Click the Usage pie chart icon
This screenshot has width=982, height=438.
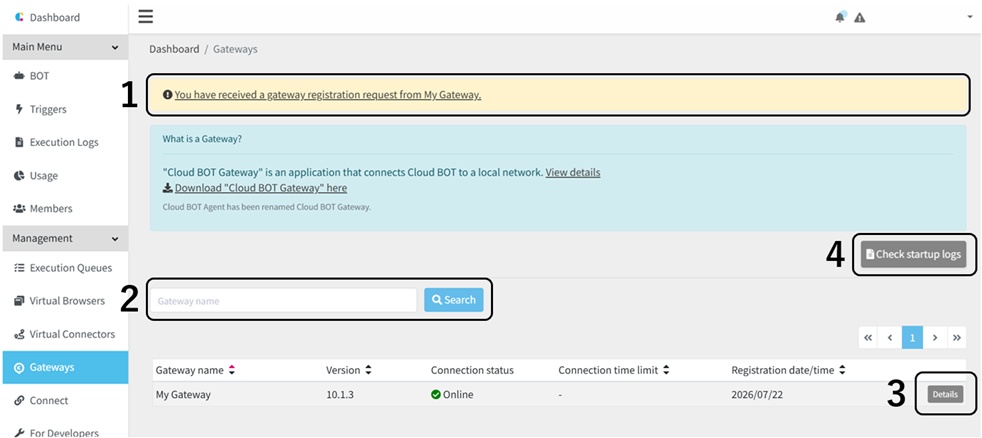tap(19, 175)
